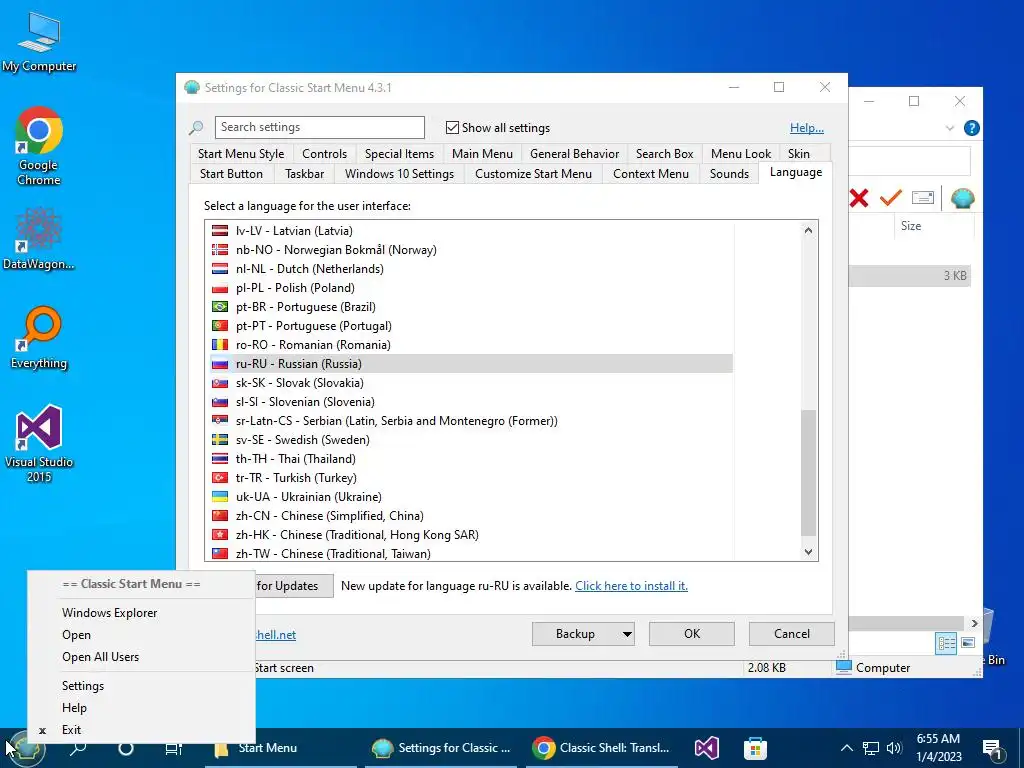The width and height of the screenshot is (1024, 768).
Task: Open Microsoft Store from taskbar
Action: point(755,748)
